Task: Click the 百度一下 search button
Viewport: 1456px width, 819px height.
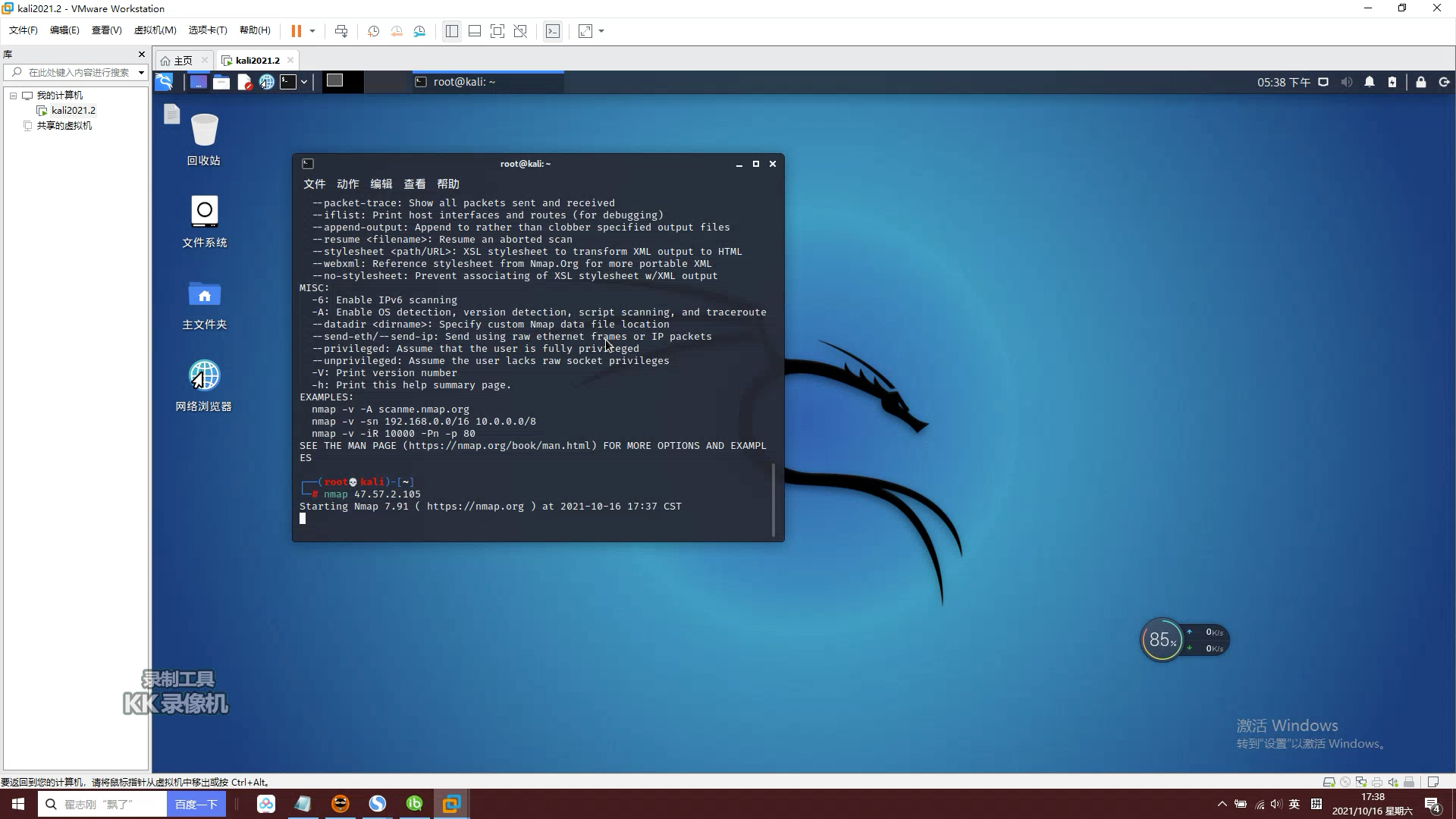Action: tap(196, 804)
